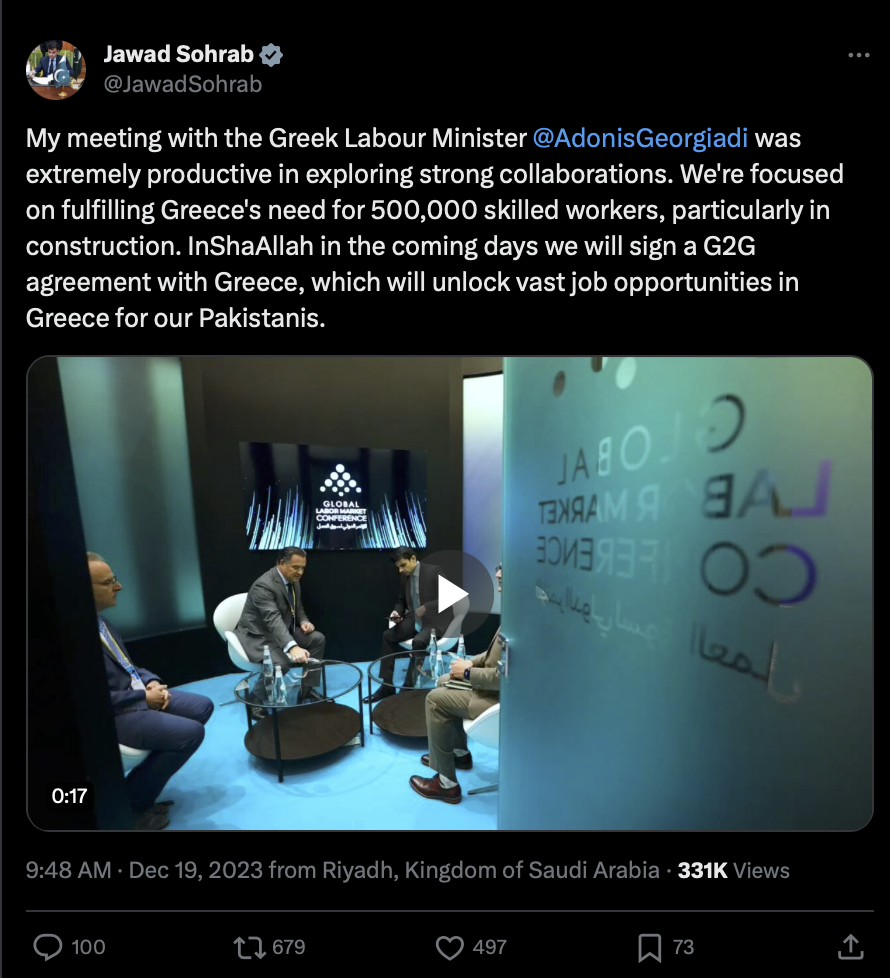
Task: Click the Jawad Sohrab display name
Action: pyautogui.click(x=178, y=54)
